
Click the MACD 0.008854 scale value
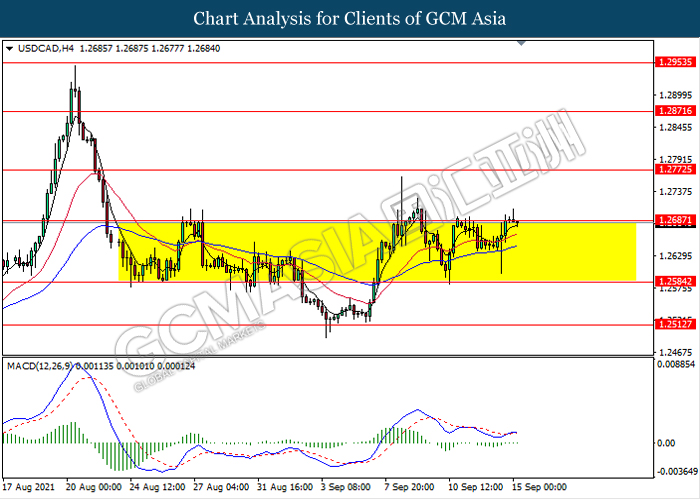676,365
